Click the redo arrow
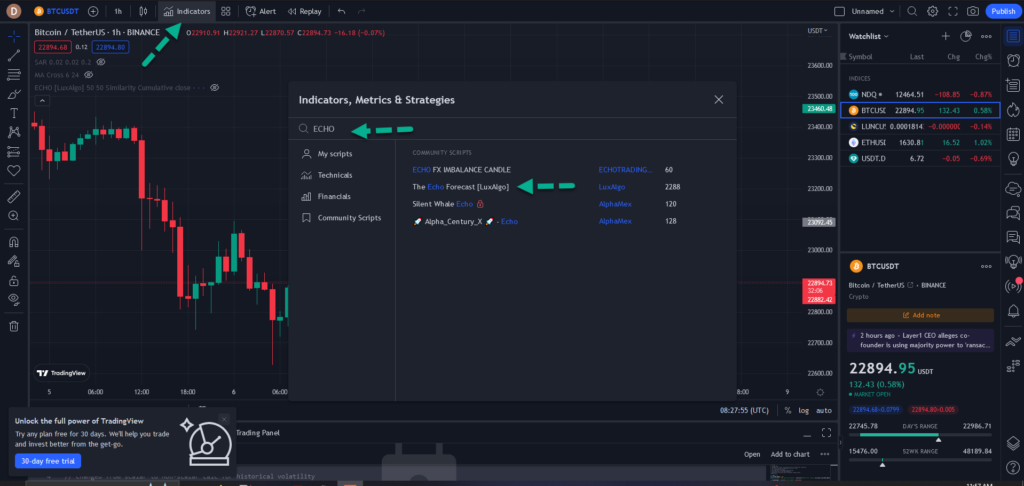This screenshot has height=486, width=1024. pyautogui.click(x=361, y=11)
